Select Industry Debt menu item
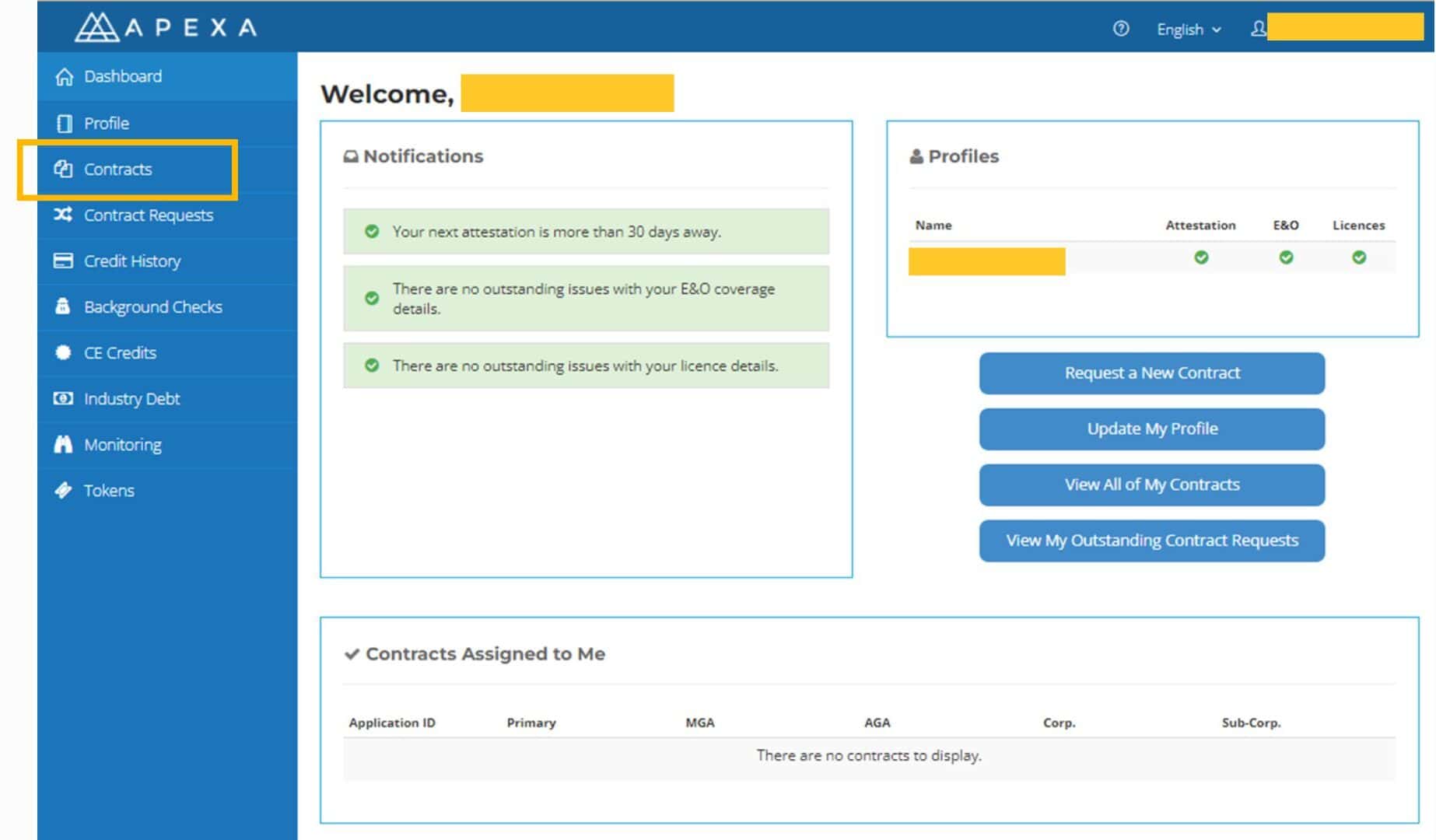This screenshot has height=840, width=1436. tap(131, 398)
